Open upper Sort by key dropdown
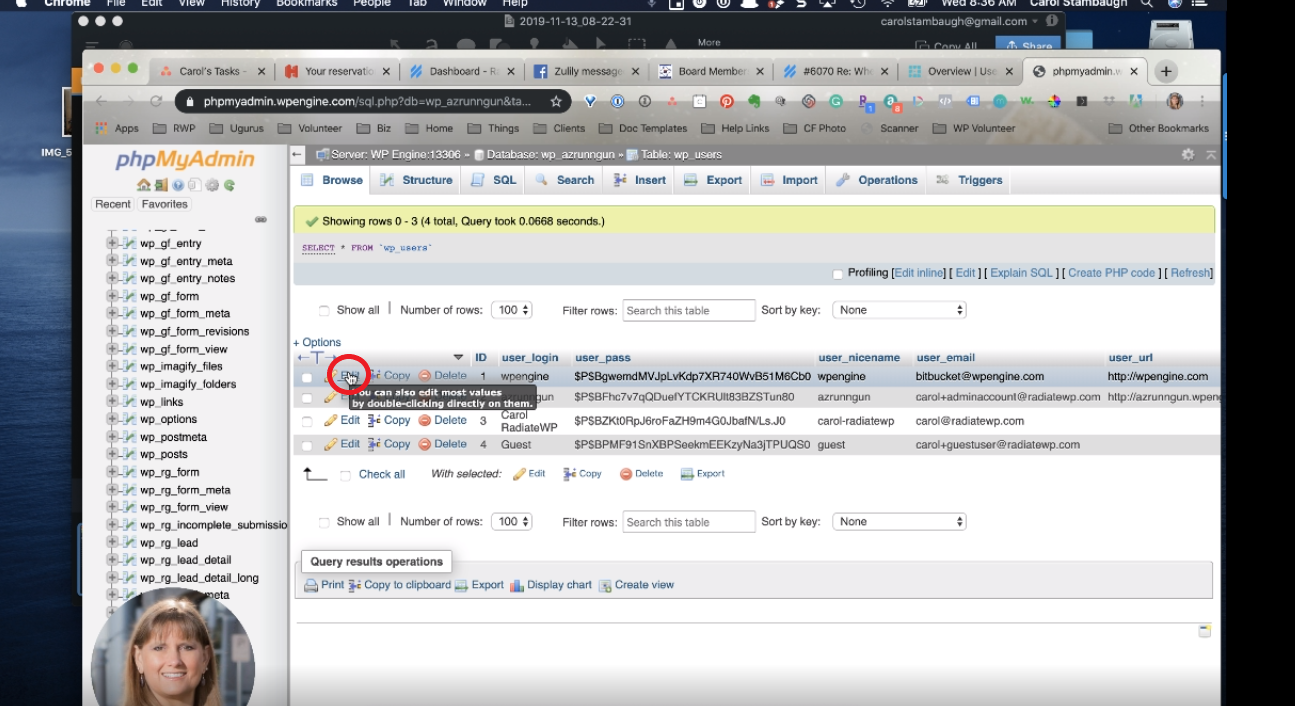The width and height of the screenshot is (1295, 706). [899, 310]
